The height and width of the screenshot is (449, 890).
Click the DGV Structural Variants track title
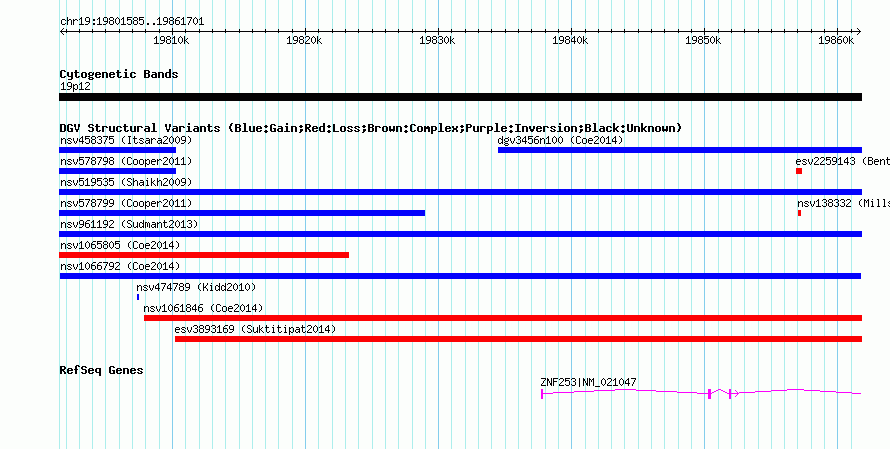pyautogui.click(x=371, y=128)
